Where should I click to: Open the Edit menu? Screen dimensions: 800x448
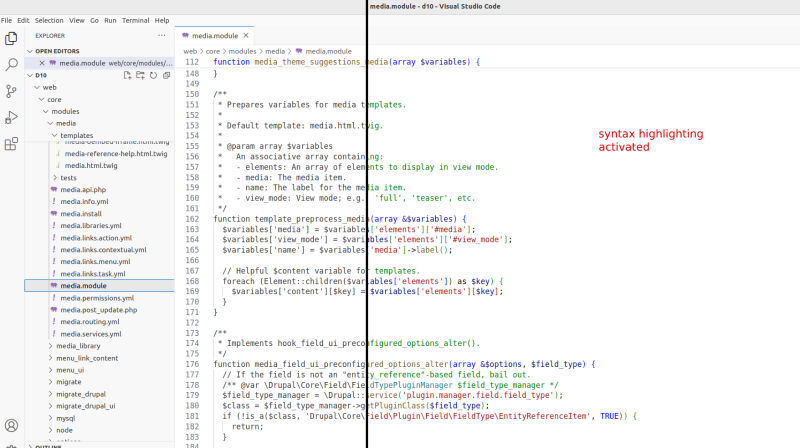[x=23, y=20]
